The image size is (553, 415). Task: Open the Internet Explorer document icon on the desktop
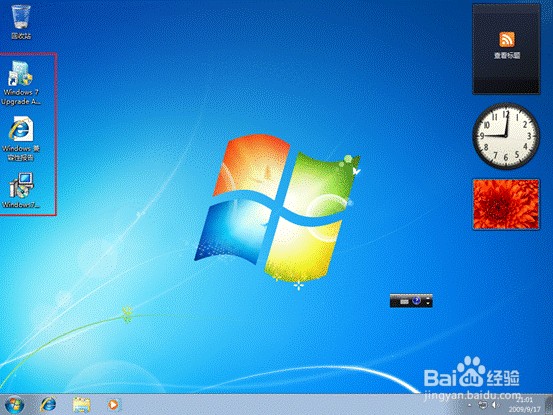coord(21,139)
